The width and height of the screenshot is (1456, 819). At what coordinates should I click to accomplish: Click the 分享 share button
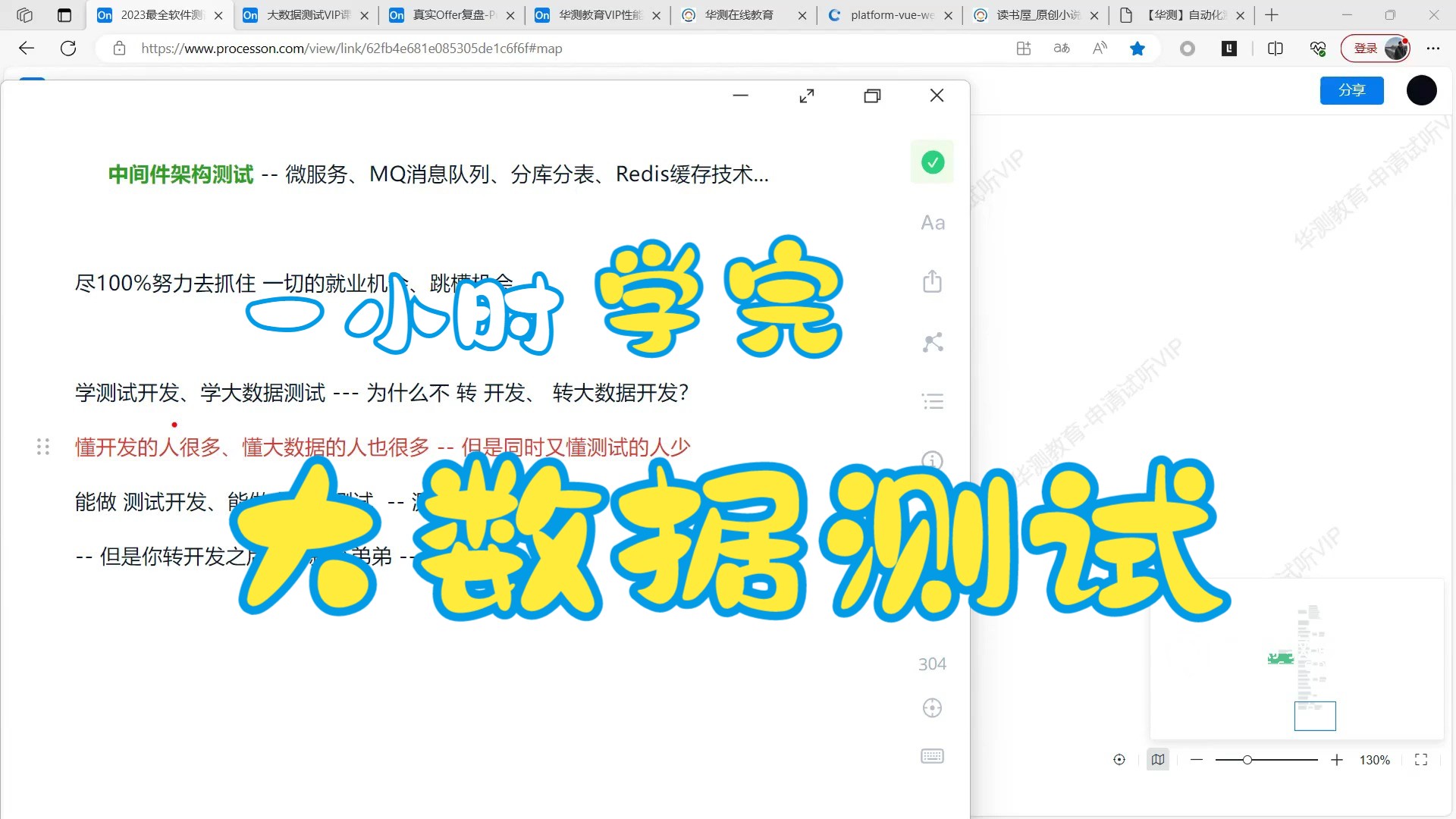1351,90
